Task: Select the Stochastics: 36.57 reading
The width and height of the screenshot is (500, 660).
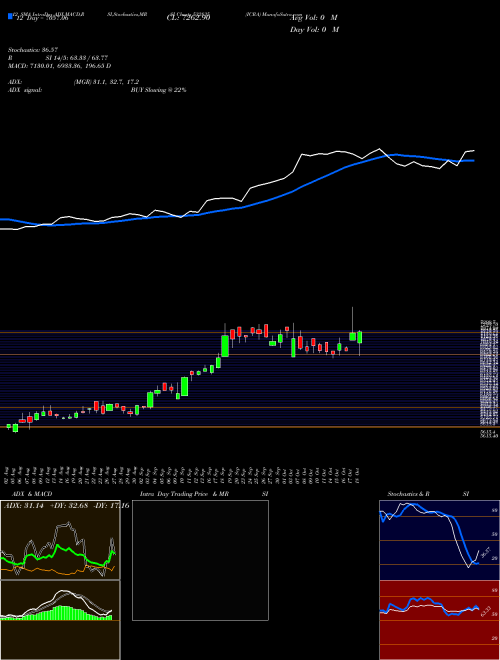Action: pyautogui.click(x=32, y=50)
